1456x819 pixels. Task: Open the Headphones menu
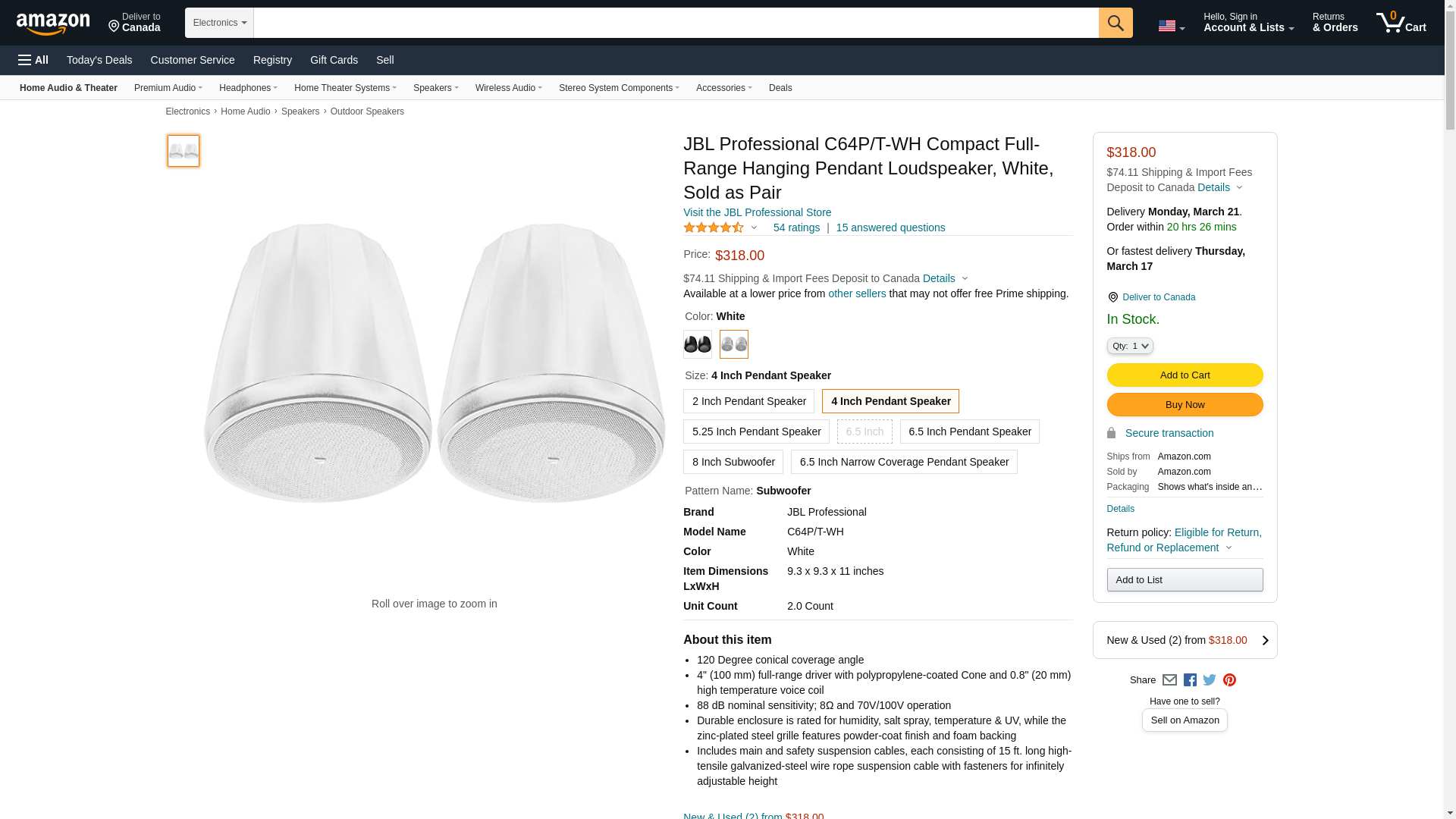pos(248,88)
